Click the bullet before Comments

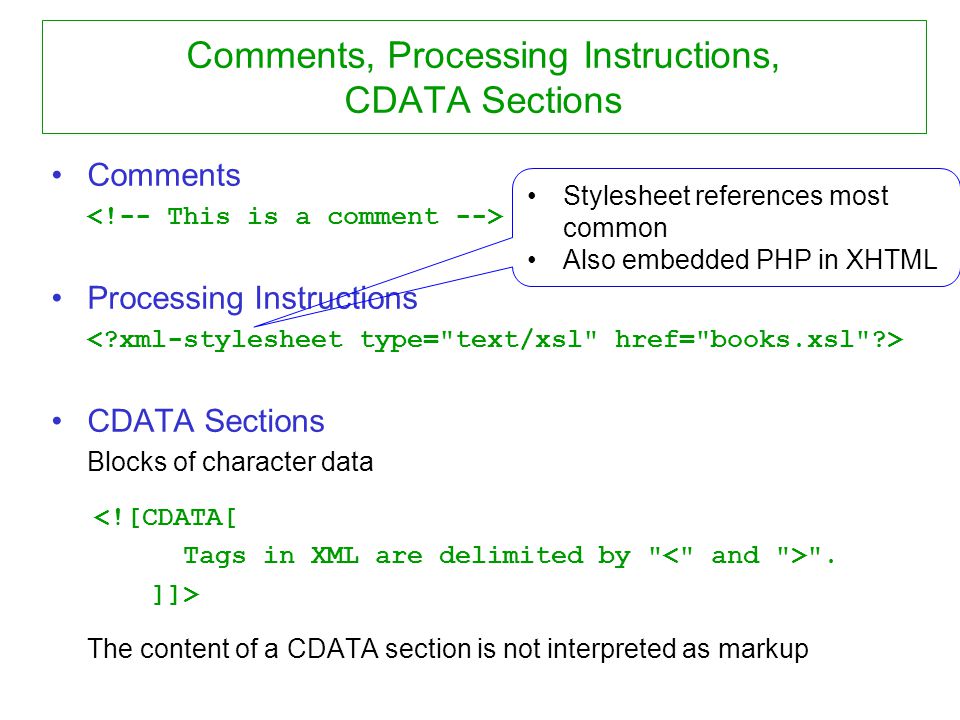pyautogui.click(x=57, y=176)
